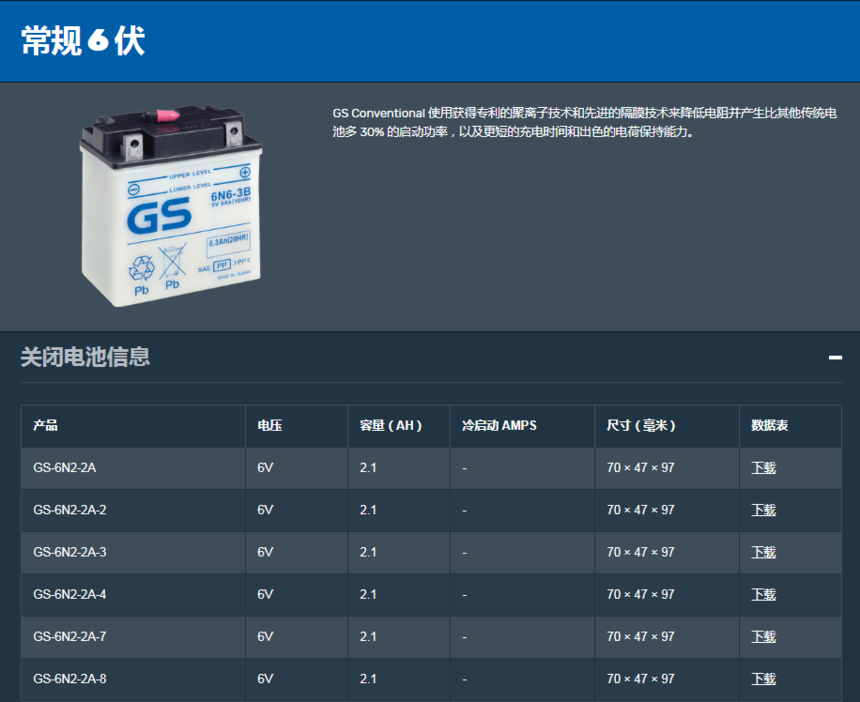Click the GS Conventional description paragraph

point(585,122)
